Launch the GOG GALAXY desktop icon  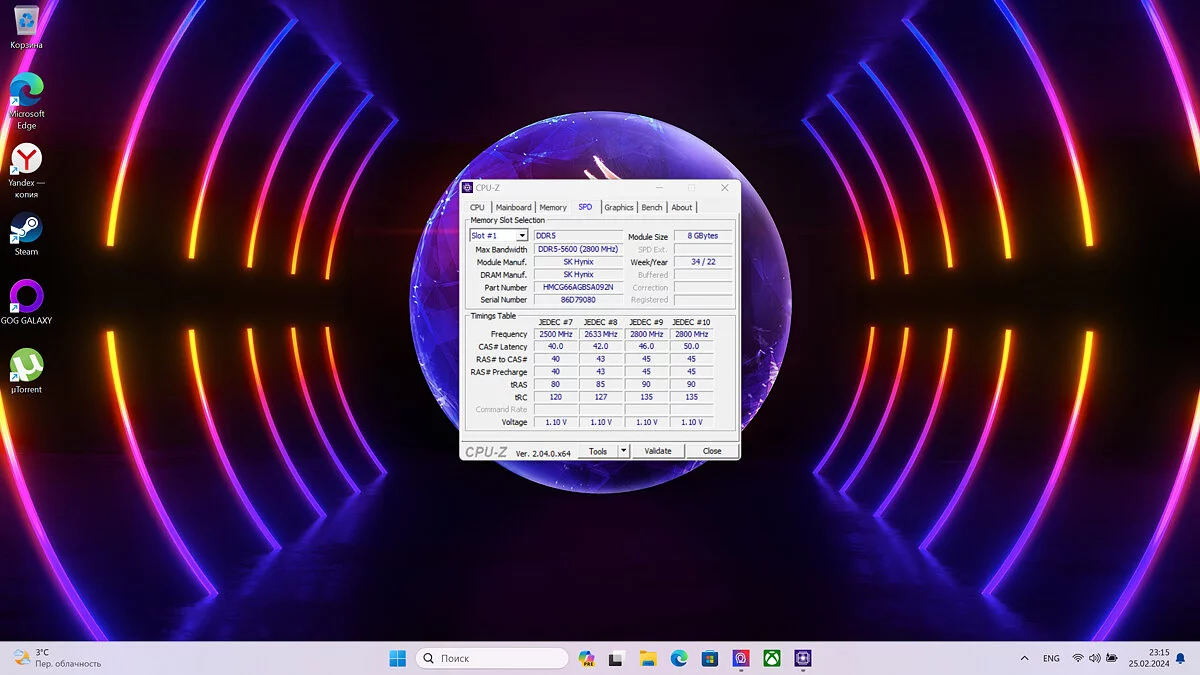[26, 300]
